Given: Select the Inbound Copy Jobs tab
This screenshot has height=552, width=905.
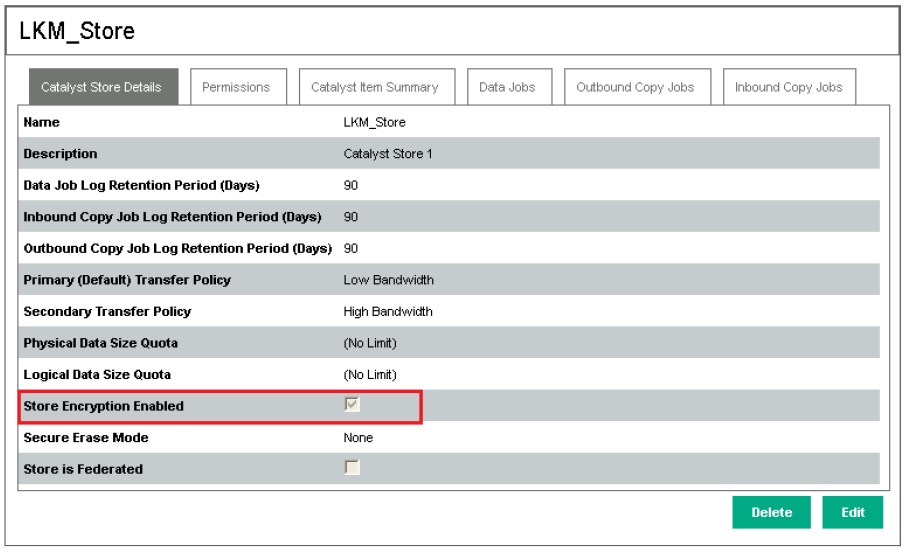Looking at the screenshot, I should pyautogui.click(x=789, y=87).
